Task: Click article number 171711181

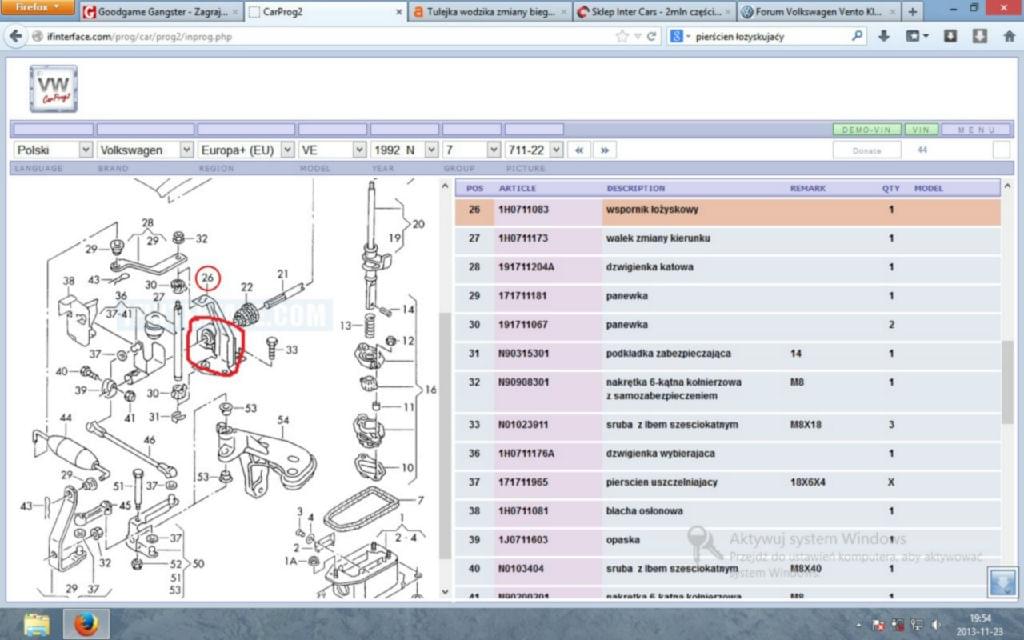Action: (520, 296)
